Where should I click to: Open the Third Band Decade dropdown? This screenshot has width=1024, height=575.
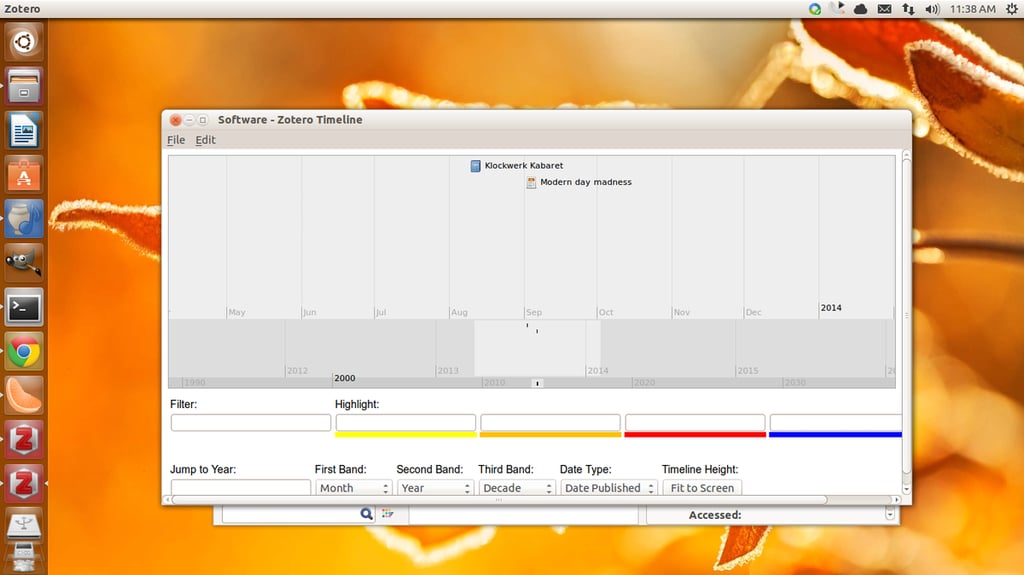[x=517, y=488]
